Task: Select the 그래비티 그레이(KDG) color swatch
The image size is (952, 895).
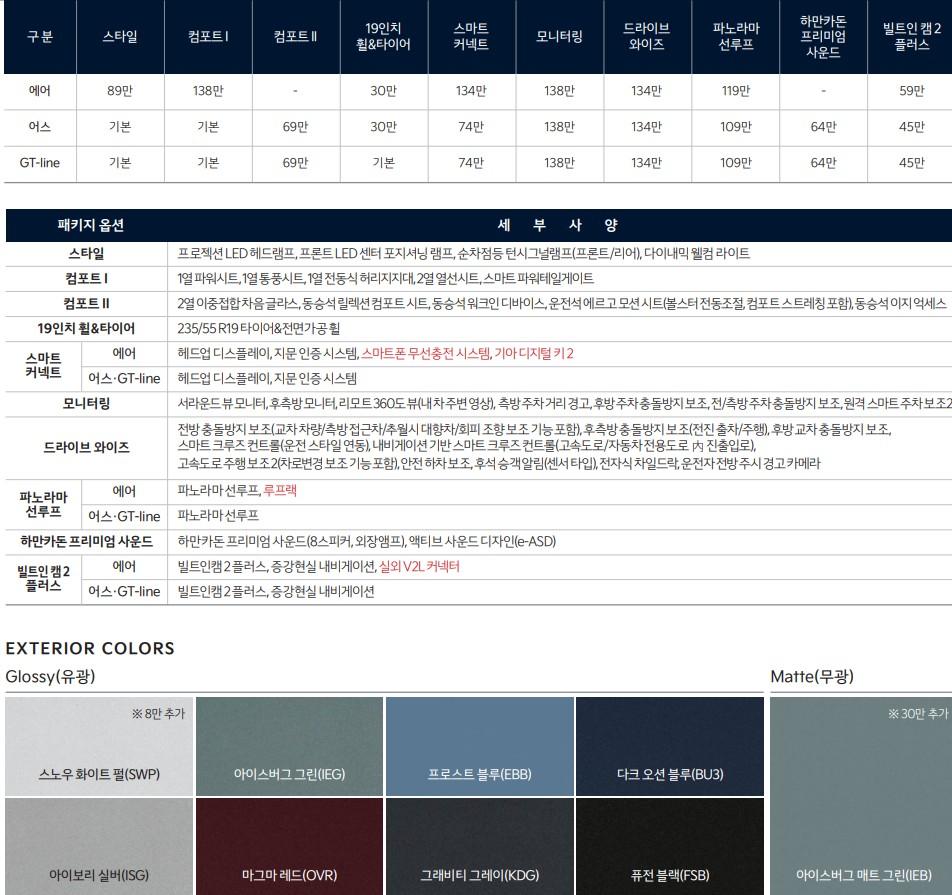Action: click(x=479, y=846)
